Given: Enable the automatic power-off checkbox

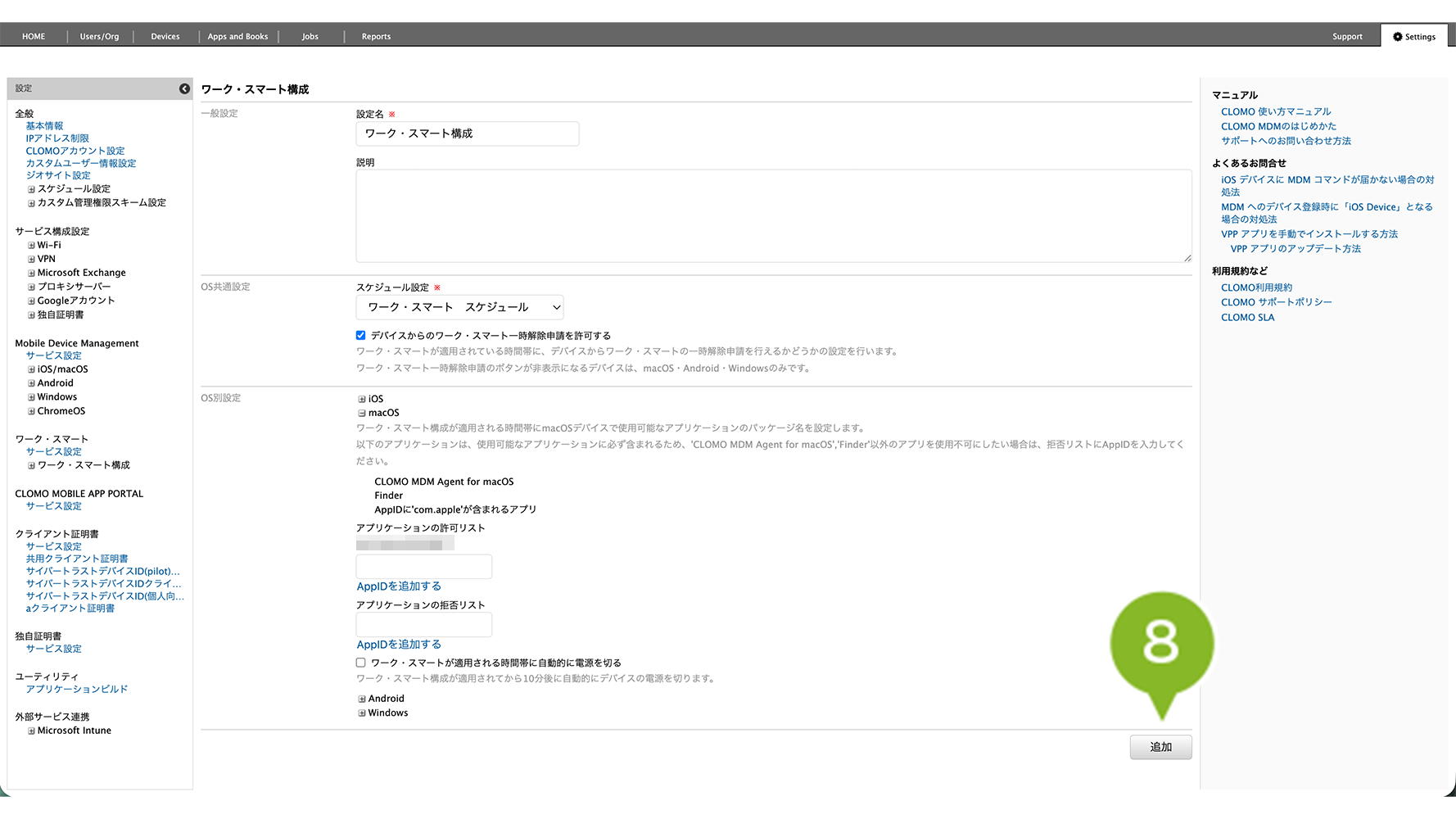Looking at the screenshot, I should point(360,663).
